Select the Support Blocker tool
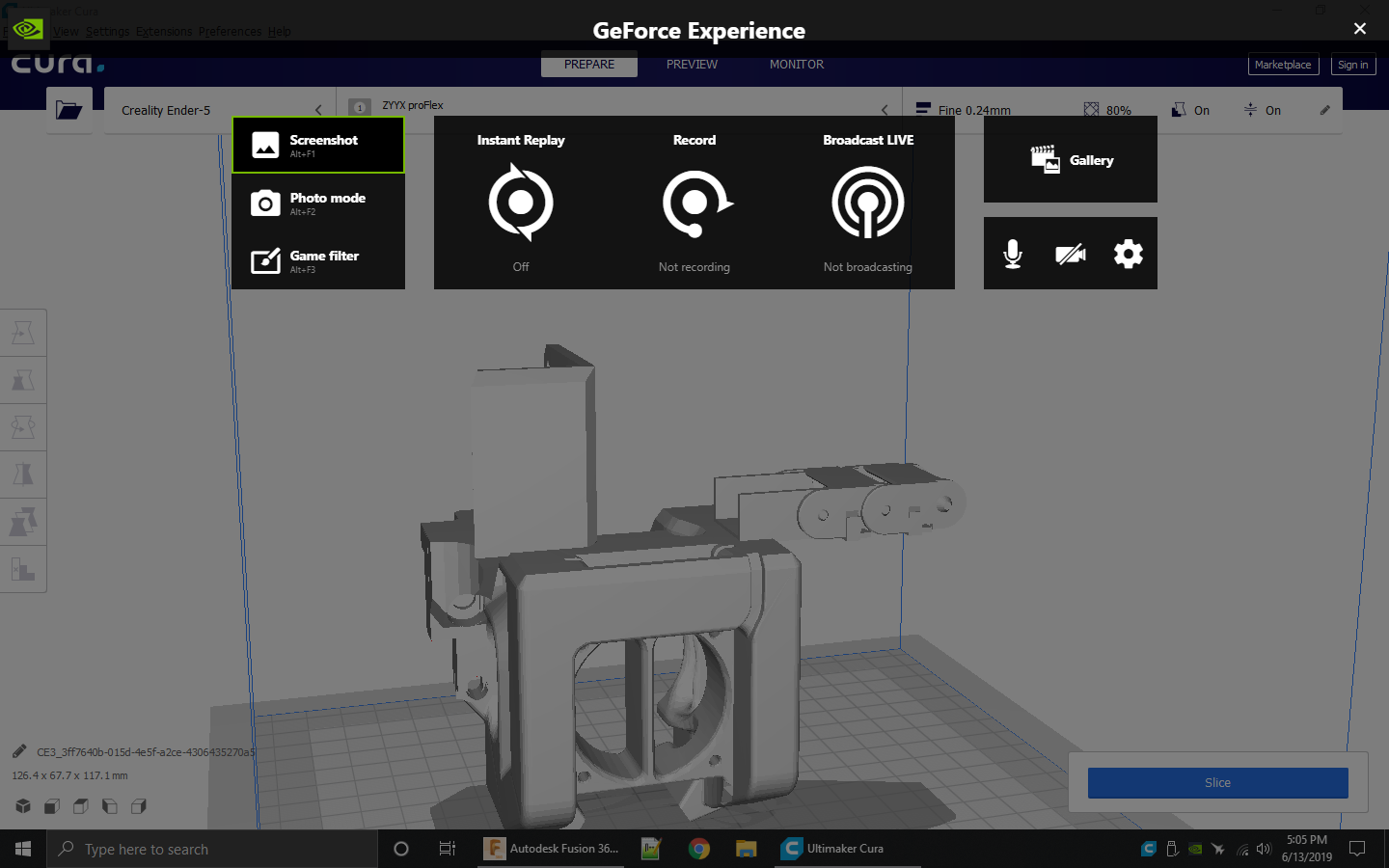 23,569
